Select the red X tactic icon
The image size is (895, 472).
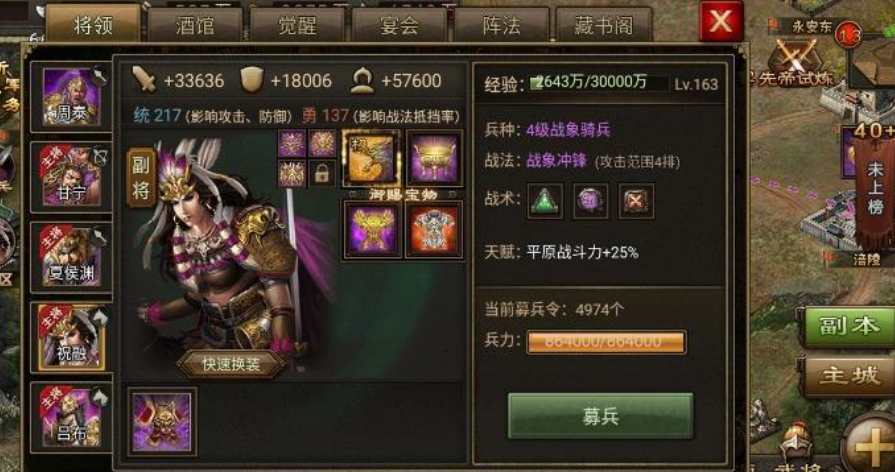636,201
